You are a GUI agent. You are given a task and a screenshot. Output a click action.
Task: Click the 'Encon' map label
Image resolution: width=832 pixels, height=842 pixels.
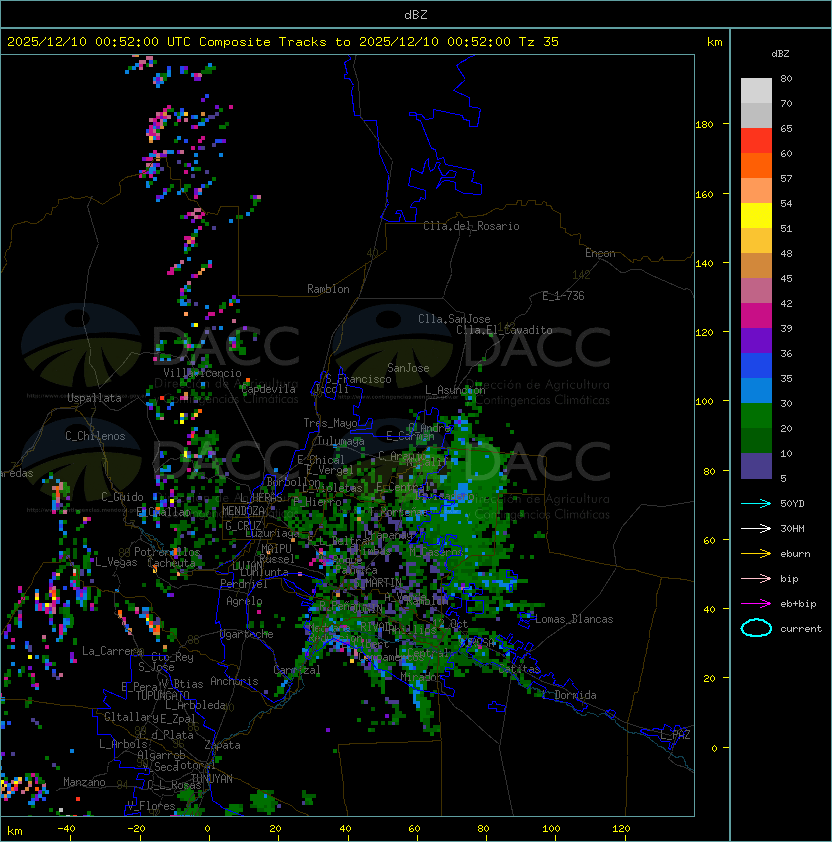pos(600,253)
